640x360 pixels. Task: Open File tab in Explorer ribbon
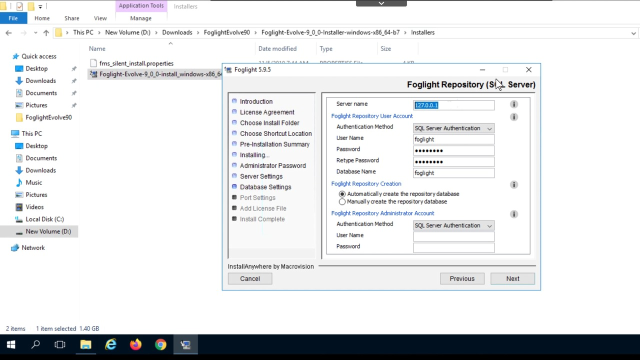(13, 18)
